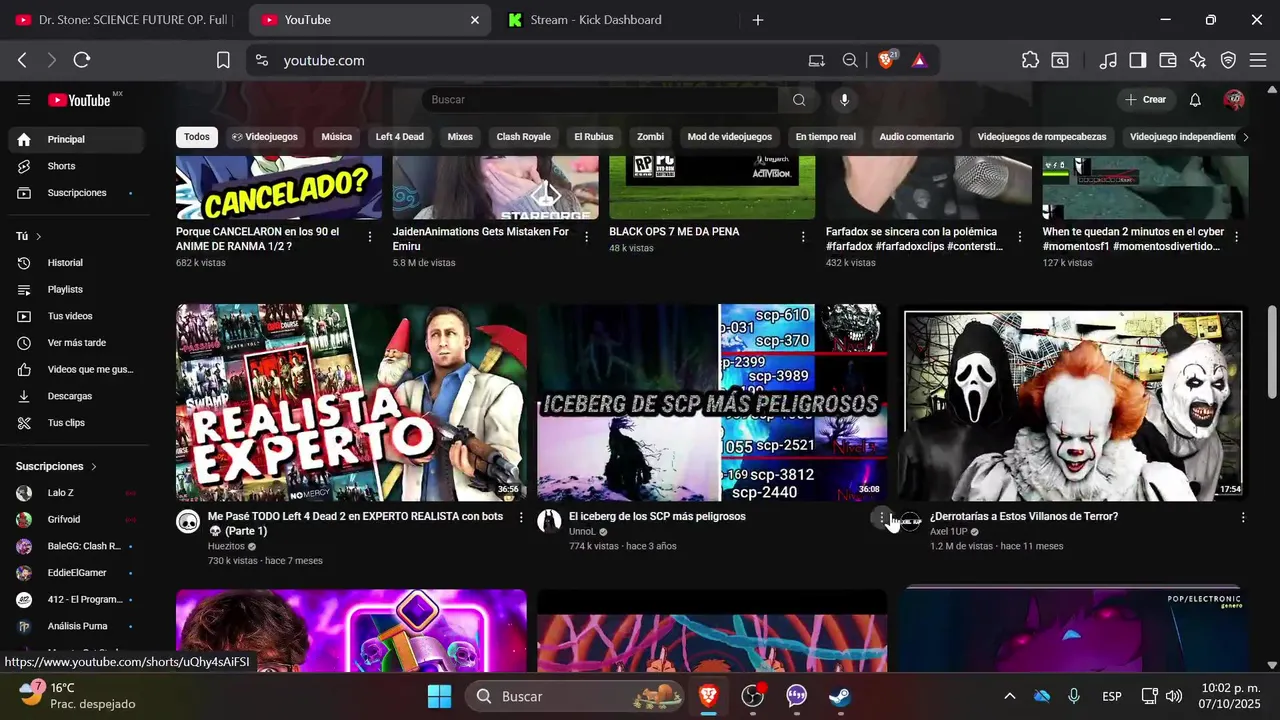Open Playlists in sidebar

(77, 289)
